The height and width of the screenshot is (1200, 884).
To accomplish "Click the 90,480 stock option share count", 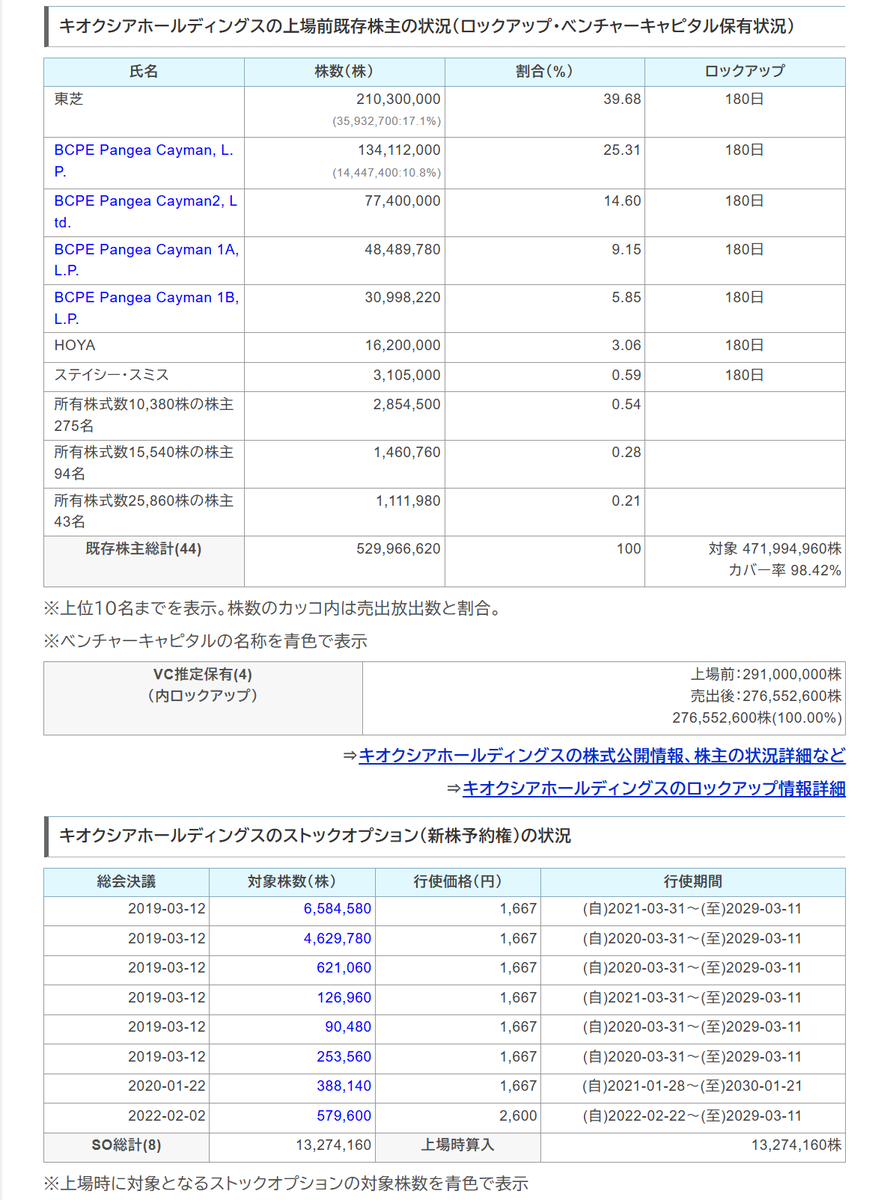I will pyautogui.click(x=349, y=1027).
